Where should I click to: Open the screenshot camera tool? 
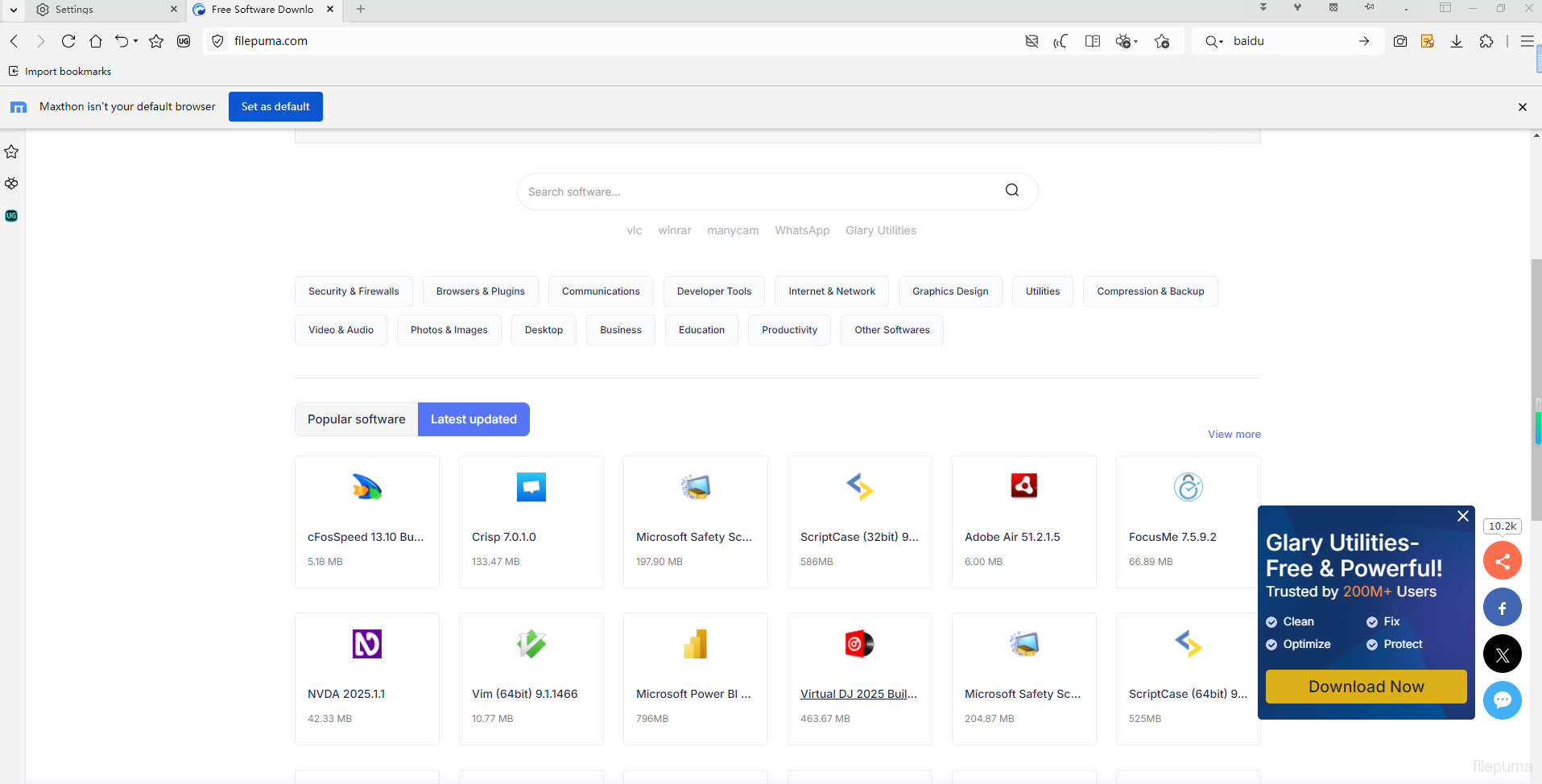pyautogui.click(x=1400, y=41)
